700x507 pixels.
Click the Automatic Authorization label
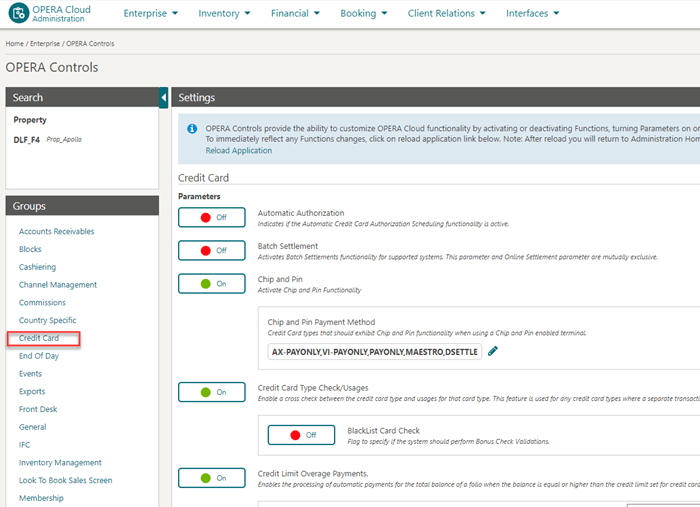(x=301, y=213)
